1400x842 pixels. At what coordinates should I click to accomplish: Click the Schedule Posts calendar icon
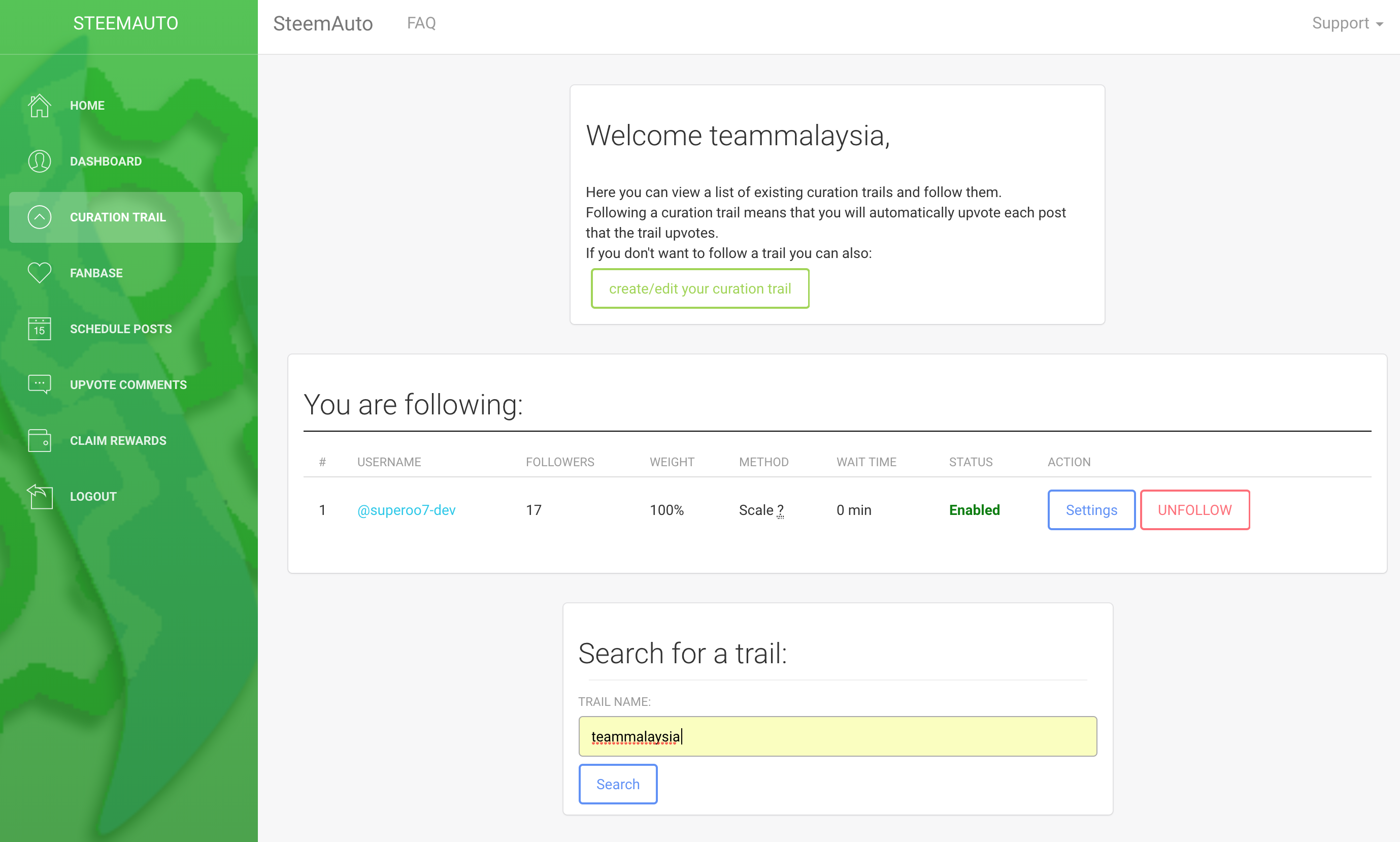point(39,329)
